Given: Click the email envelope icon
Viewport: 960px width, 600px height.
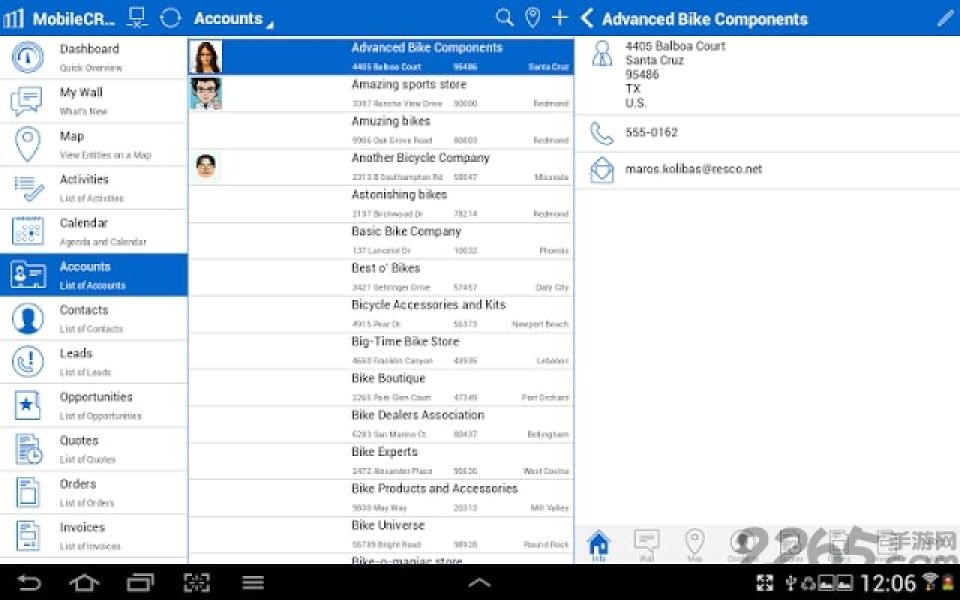Looking at the screenshot, I should tap(602, 170).
